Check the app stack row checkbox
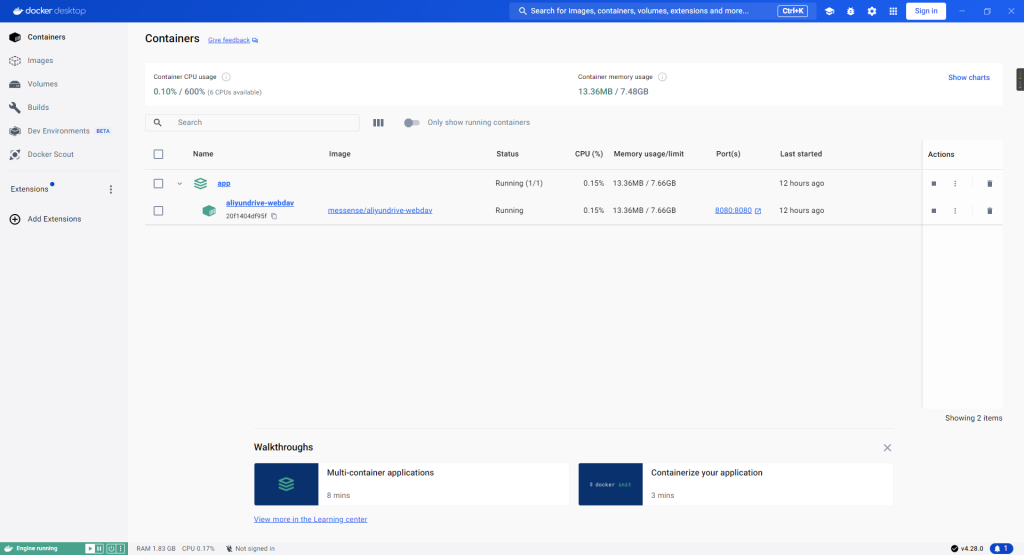 coord(158,183)
